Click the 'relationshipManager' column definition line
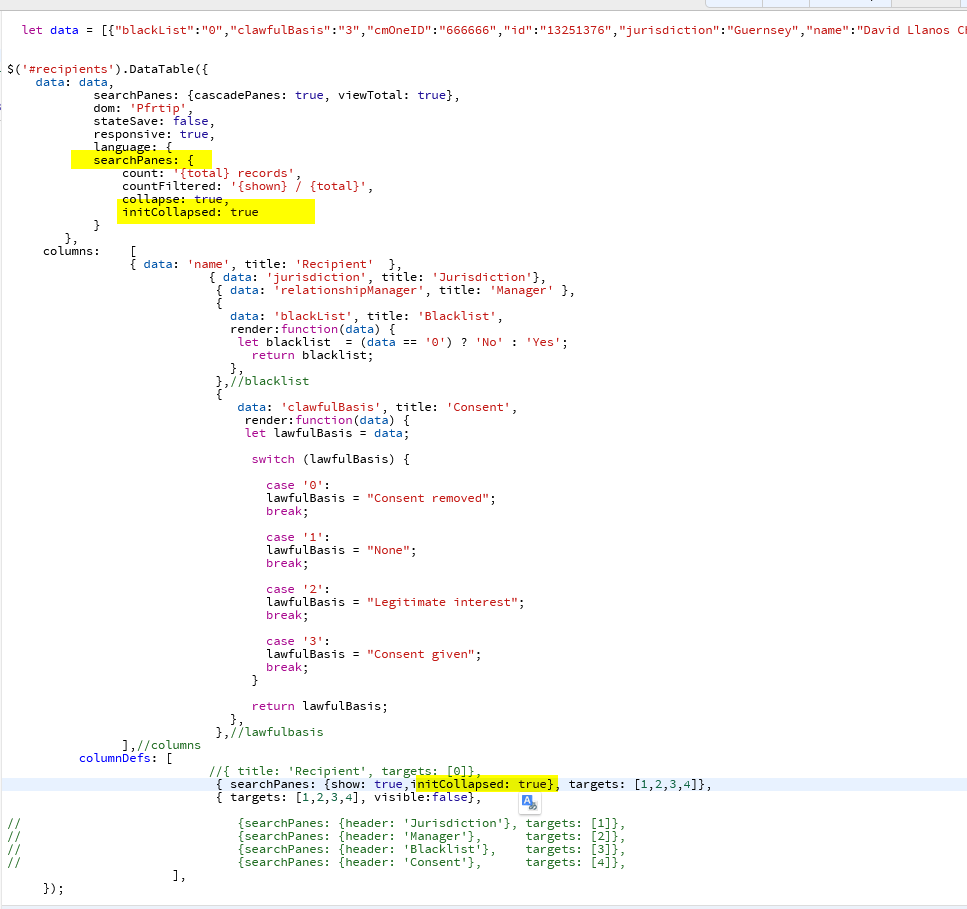The height and width of the screenshot is (909, 967). pos(395,290)
